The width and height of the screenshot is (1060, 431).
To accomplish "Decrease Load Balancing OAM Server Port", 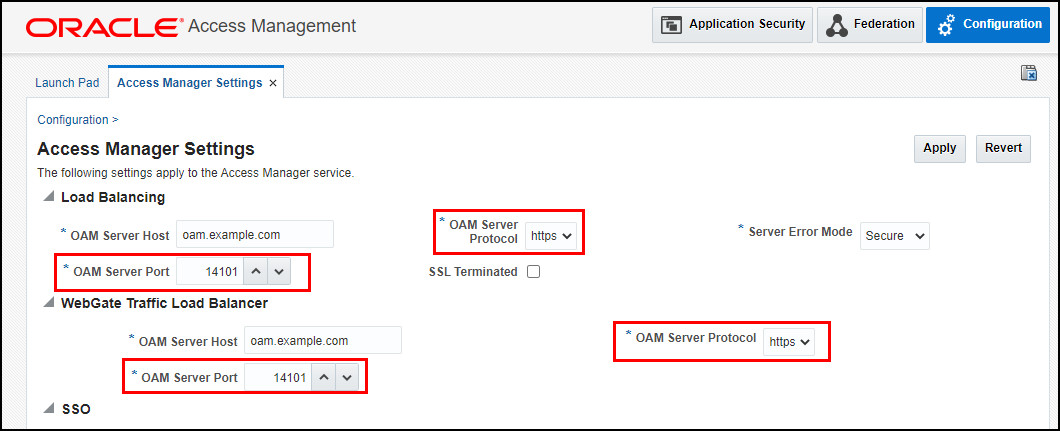I will 279,272.
